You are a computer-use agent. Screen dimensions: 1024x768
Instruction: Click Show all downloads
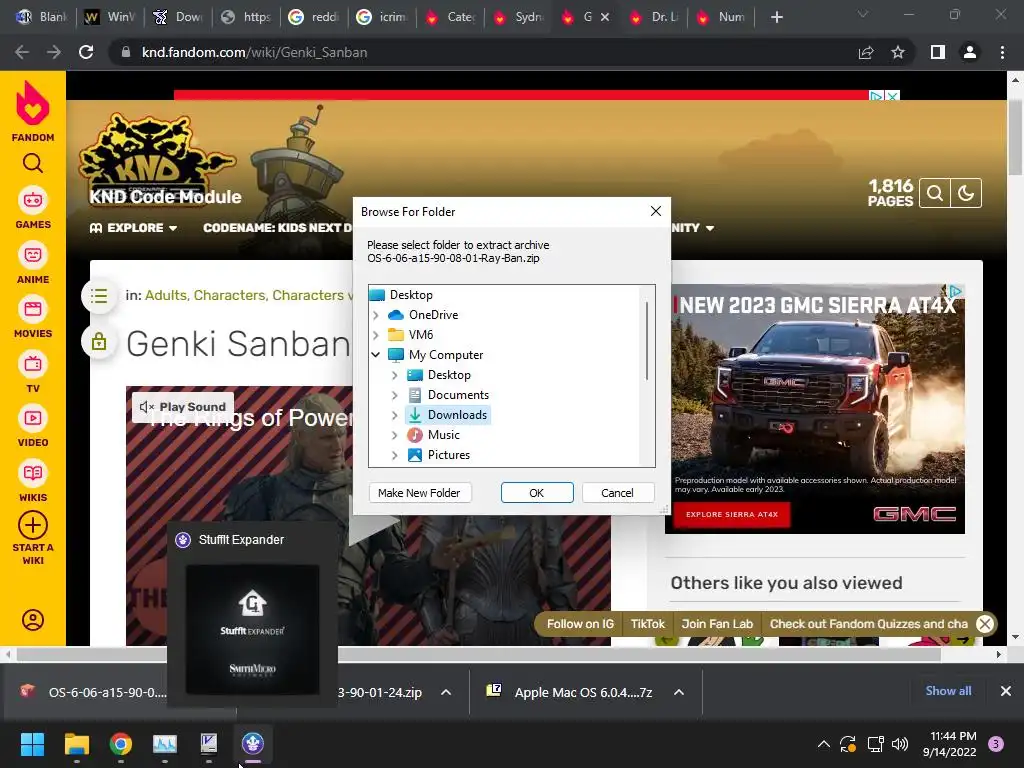tap(948, 691)
